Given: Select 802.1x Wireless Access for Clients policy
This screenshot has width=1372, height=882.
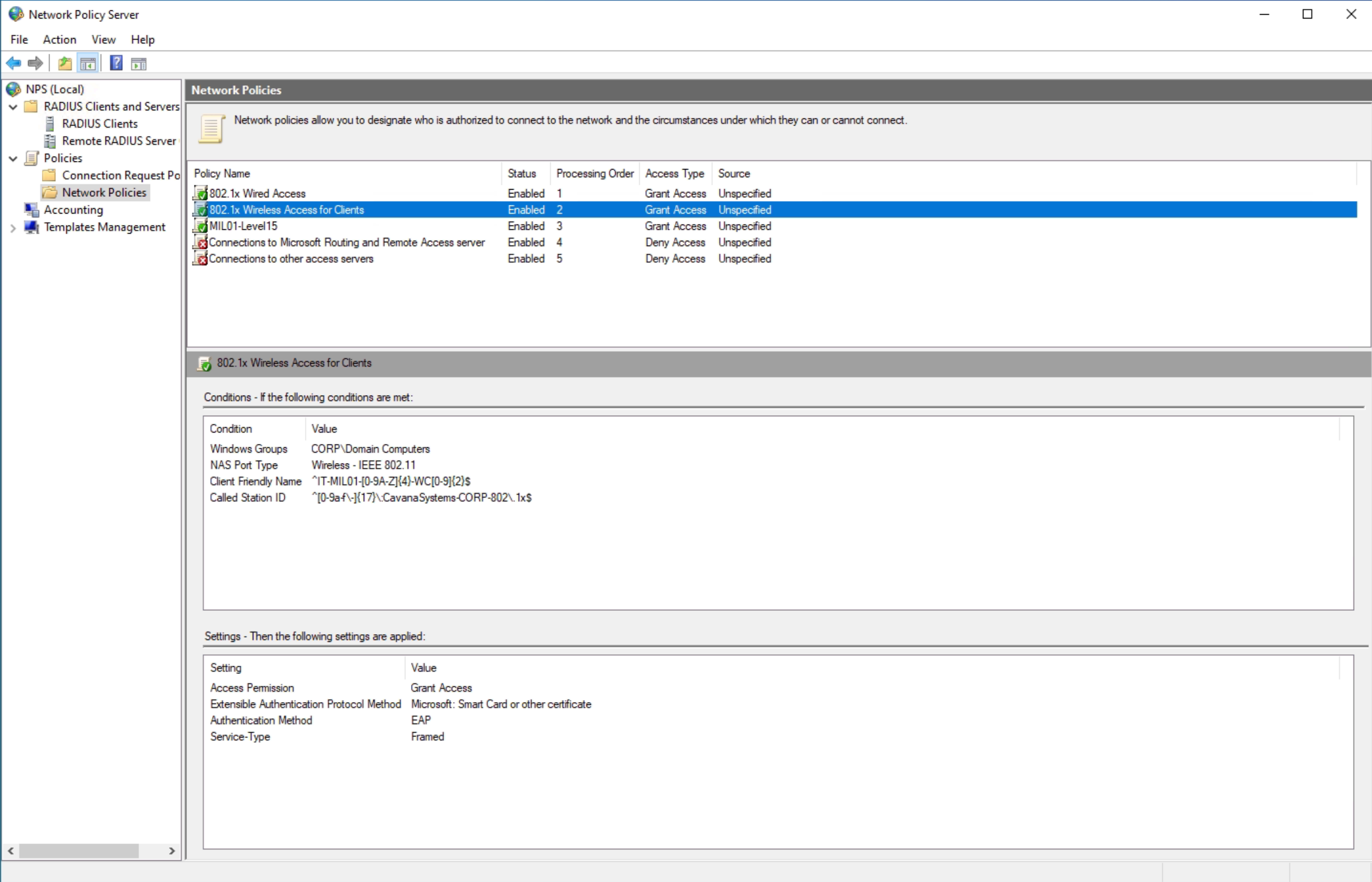Looking at the screenshot, I should tap(775, 210).
